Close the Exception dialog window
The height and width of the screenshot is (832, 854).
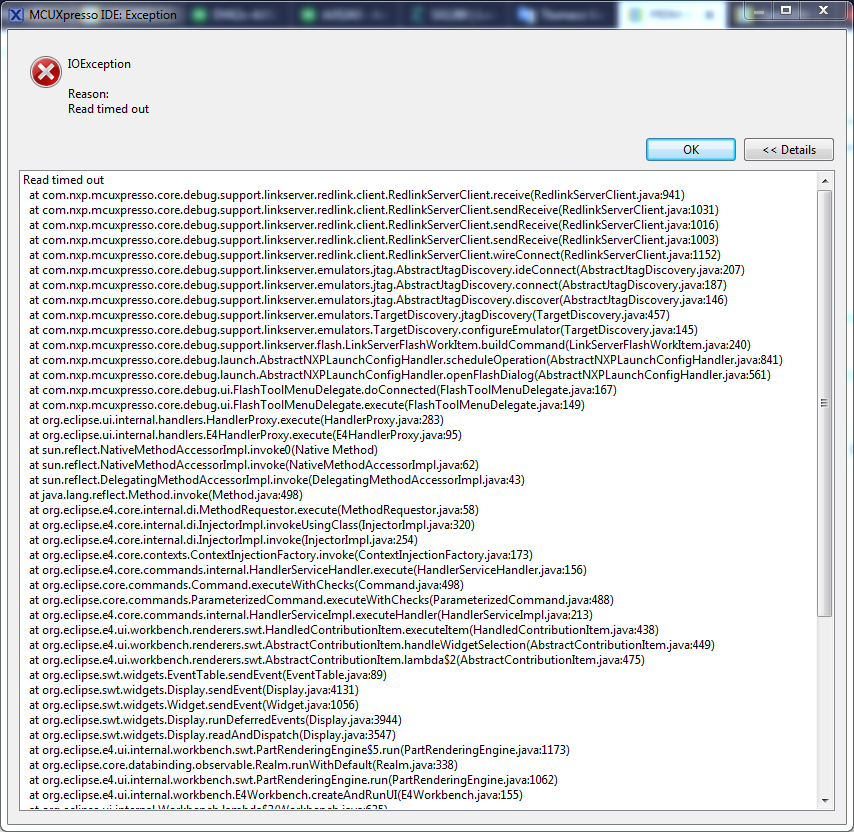[824, 10]
